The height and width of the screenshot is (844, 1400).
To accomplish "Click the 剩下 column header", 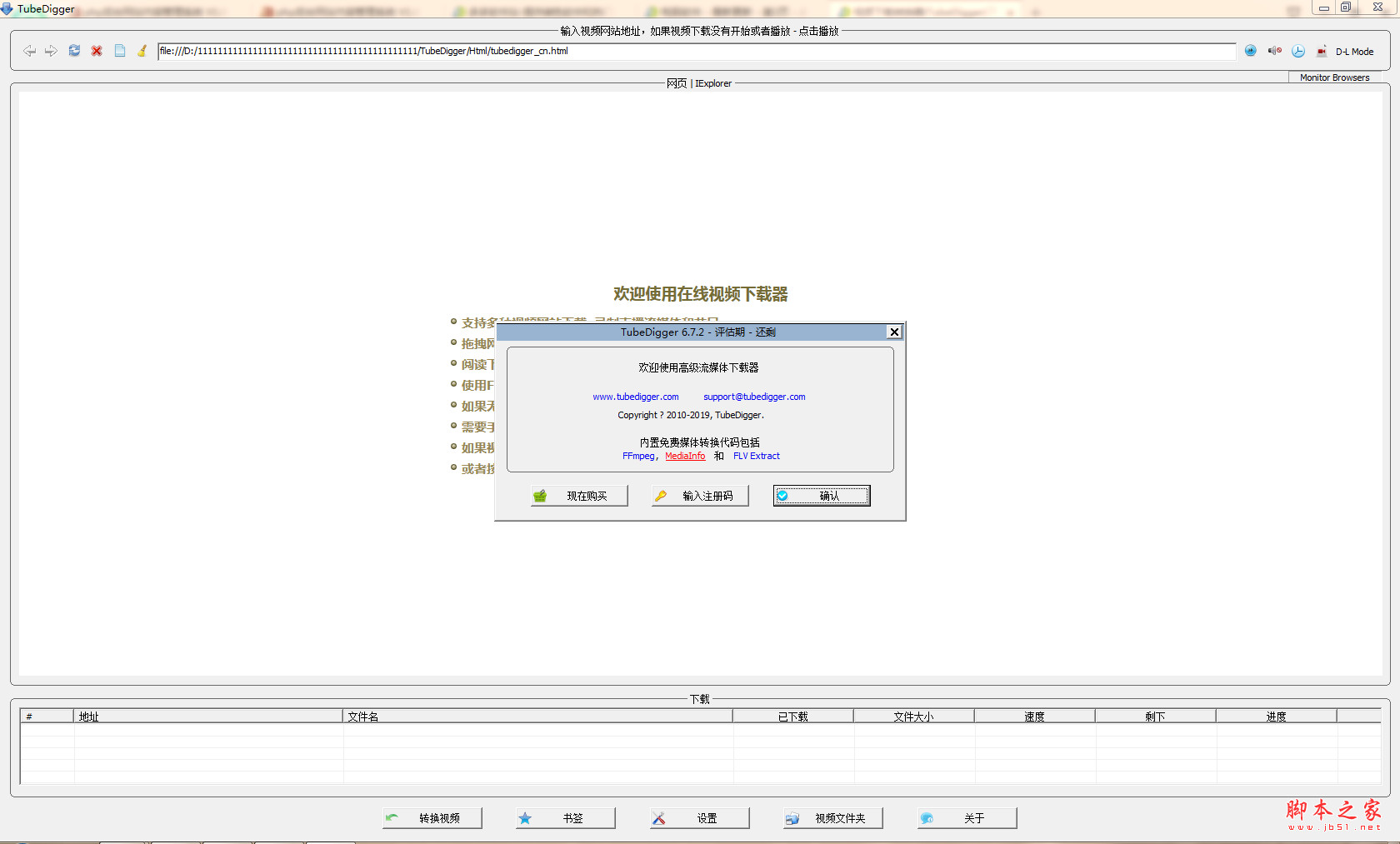I will click(1156, 716).
